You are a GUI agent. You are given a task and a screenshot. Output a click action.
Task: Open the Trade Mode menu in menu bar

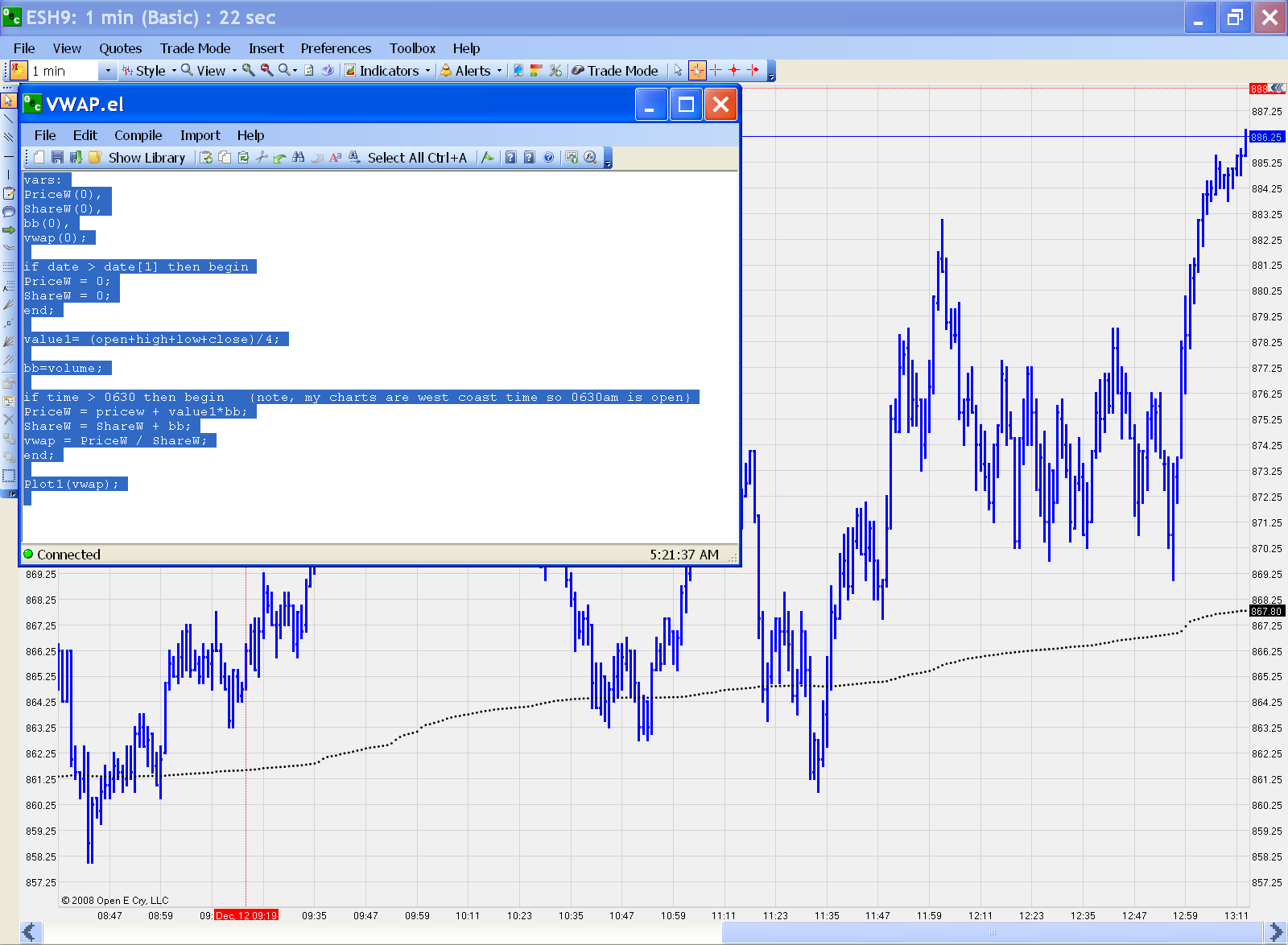click(195, 48)
